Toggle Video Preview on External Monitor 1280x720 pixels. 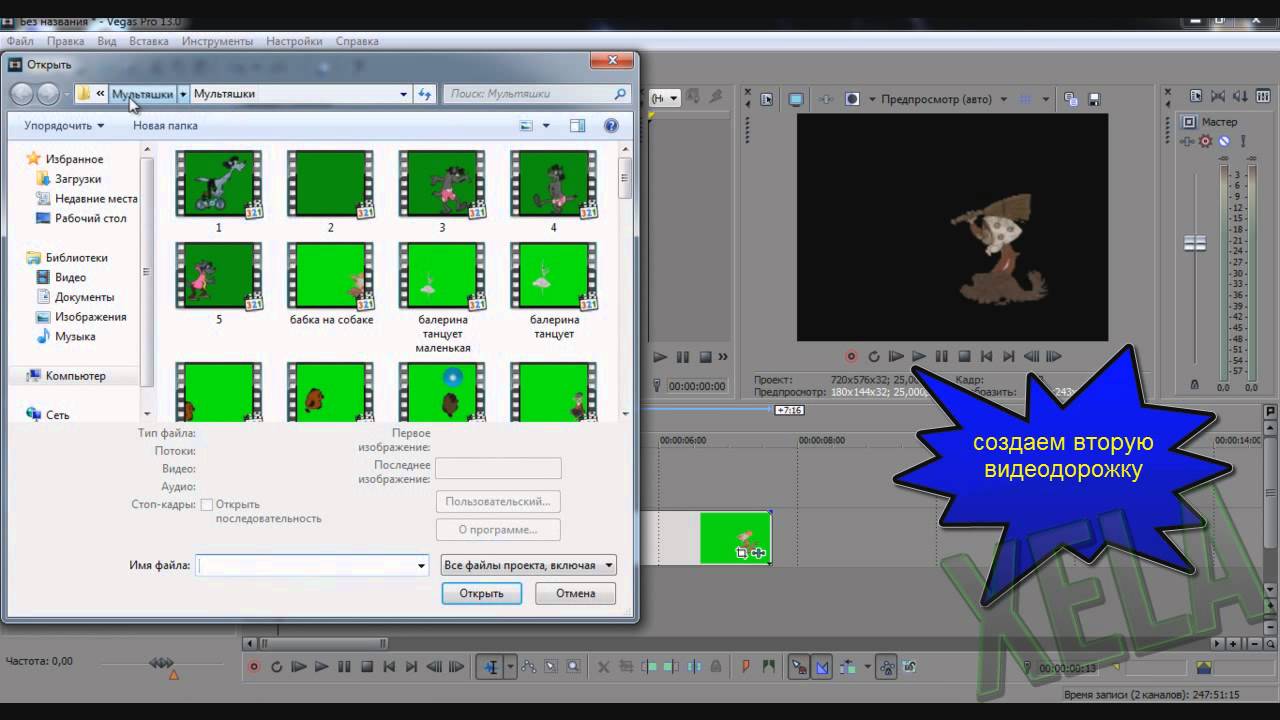(x=796, y=99)
